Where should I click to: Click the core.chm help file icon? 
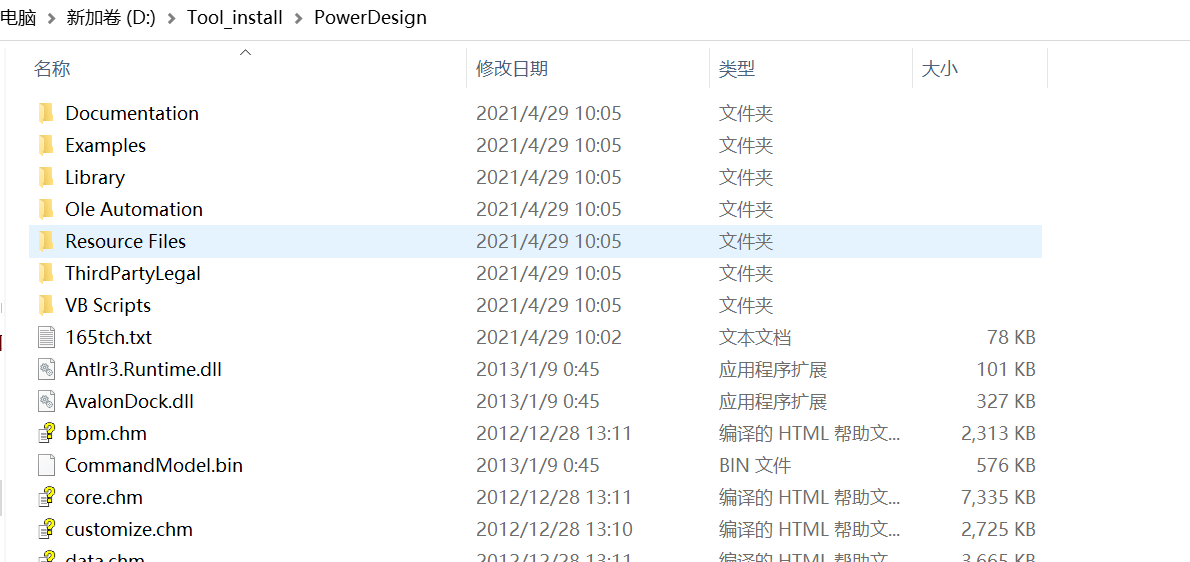[46, 498]
